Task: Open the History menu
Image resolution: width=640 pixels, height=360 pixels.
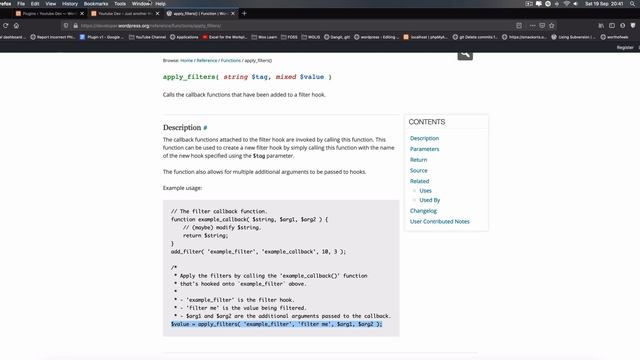Action: point(70,4)
